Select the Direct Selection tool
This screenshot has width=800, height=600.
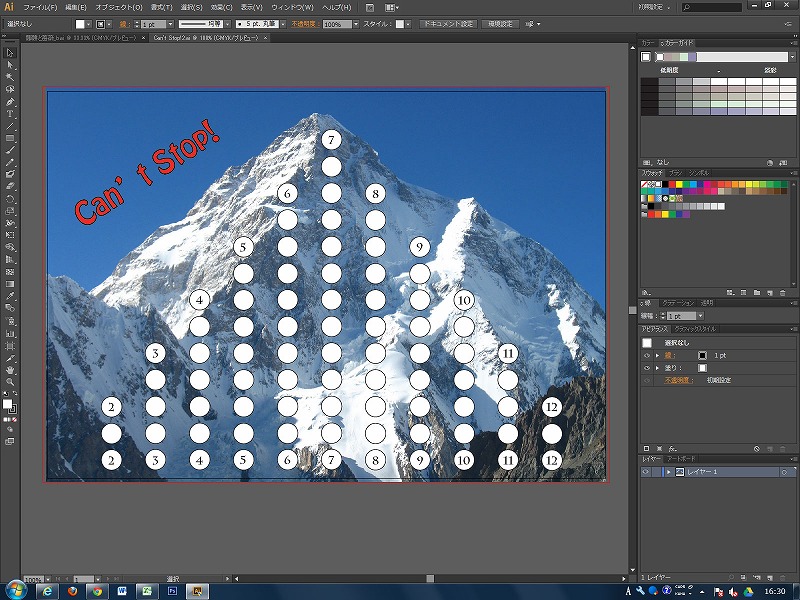[x=10, y=65]
